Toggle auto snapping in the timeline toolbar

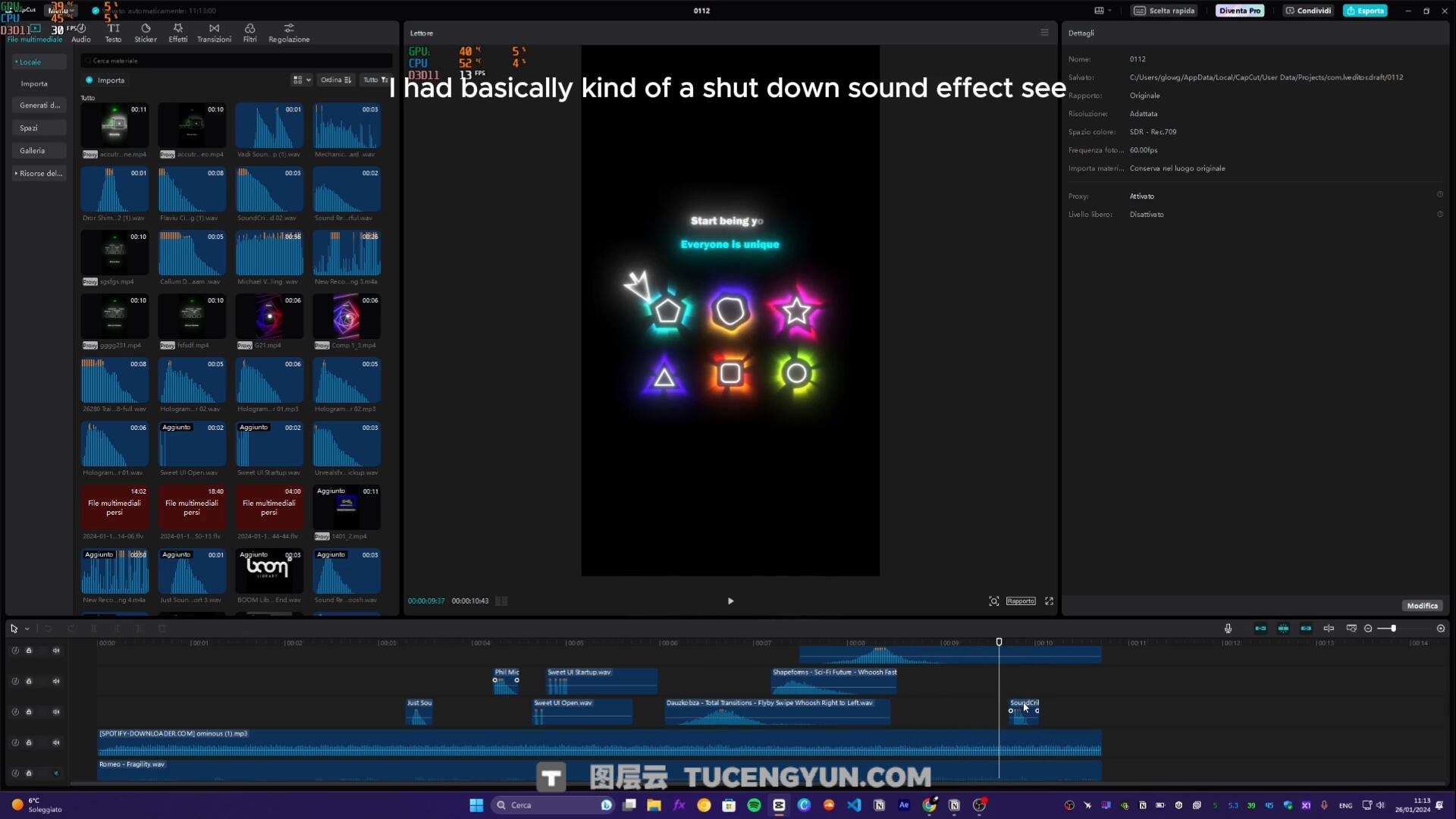click(1283, 628)
